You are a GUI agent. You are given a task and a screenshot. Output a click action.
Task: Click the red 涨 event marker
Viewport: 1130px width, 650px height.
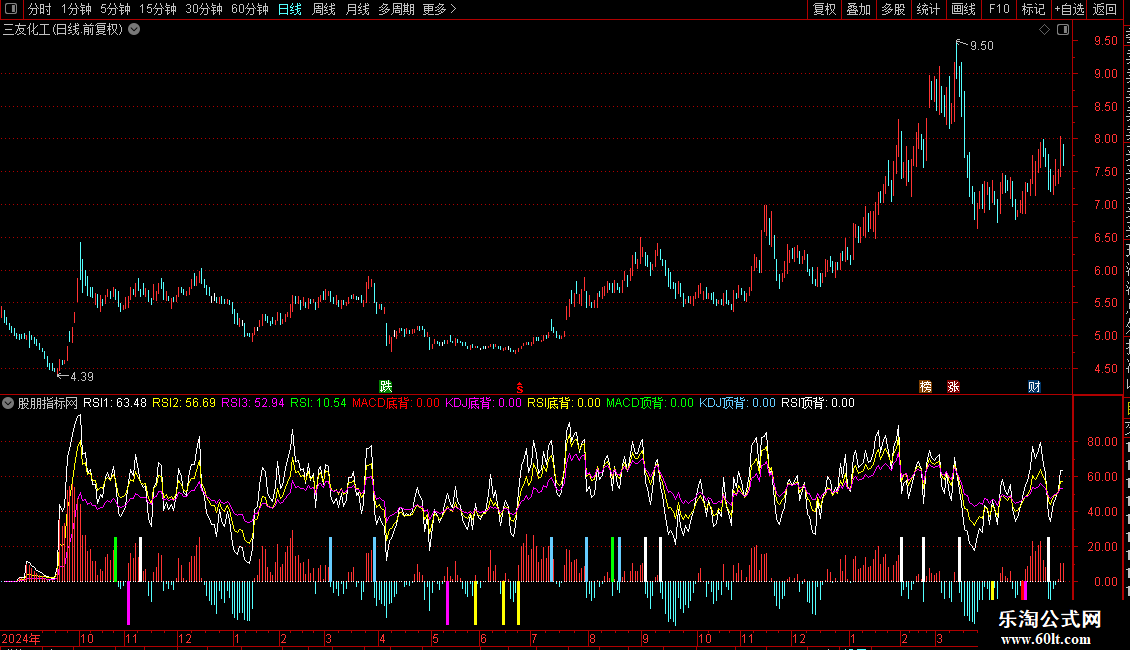[x=953, y=387]
